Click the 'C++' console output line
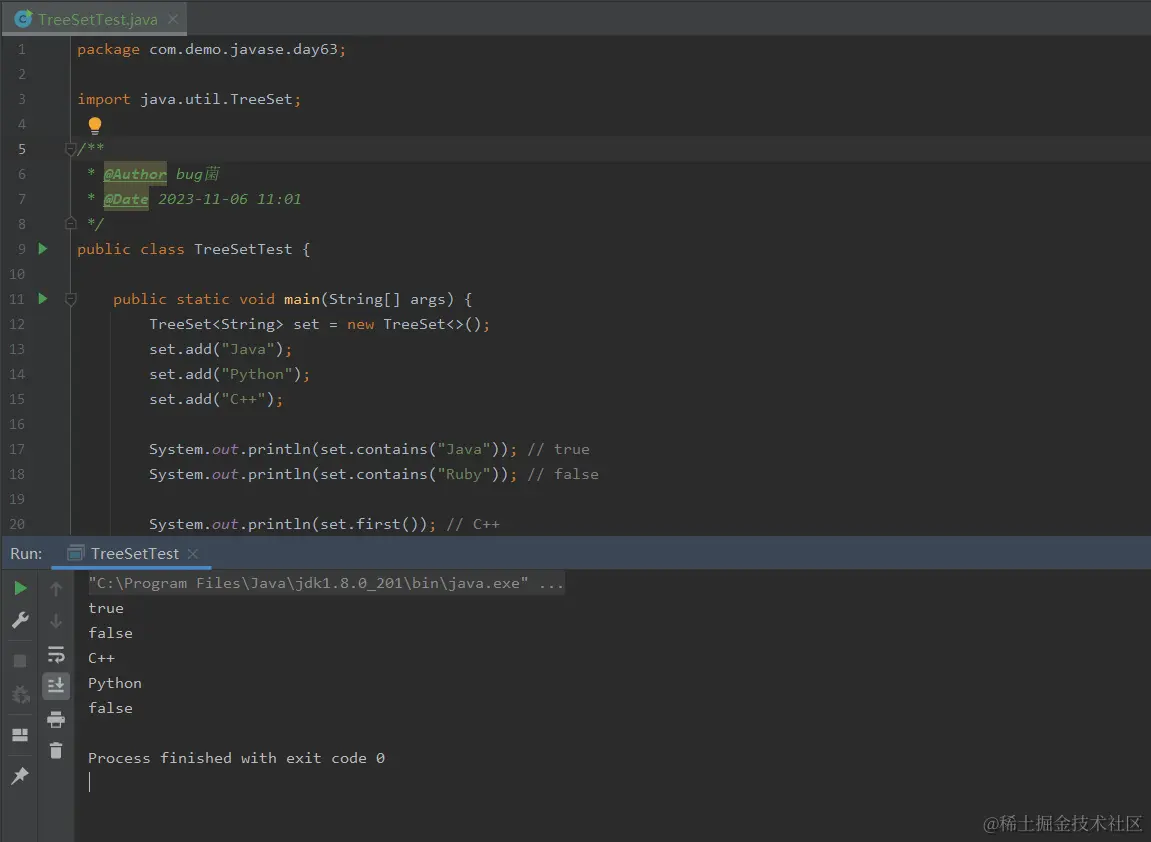This screenshot has height=842, width=1151. [x=101, y=658]
